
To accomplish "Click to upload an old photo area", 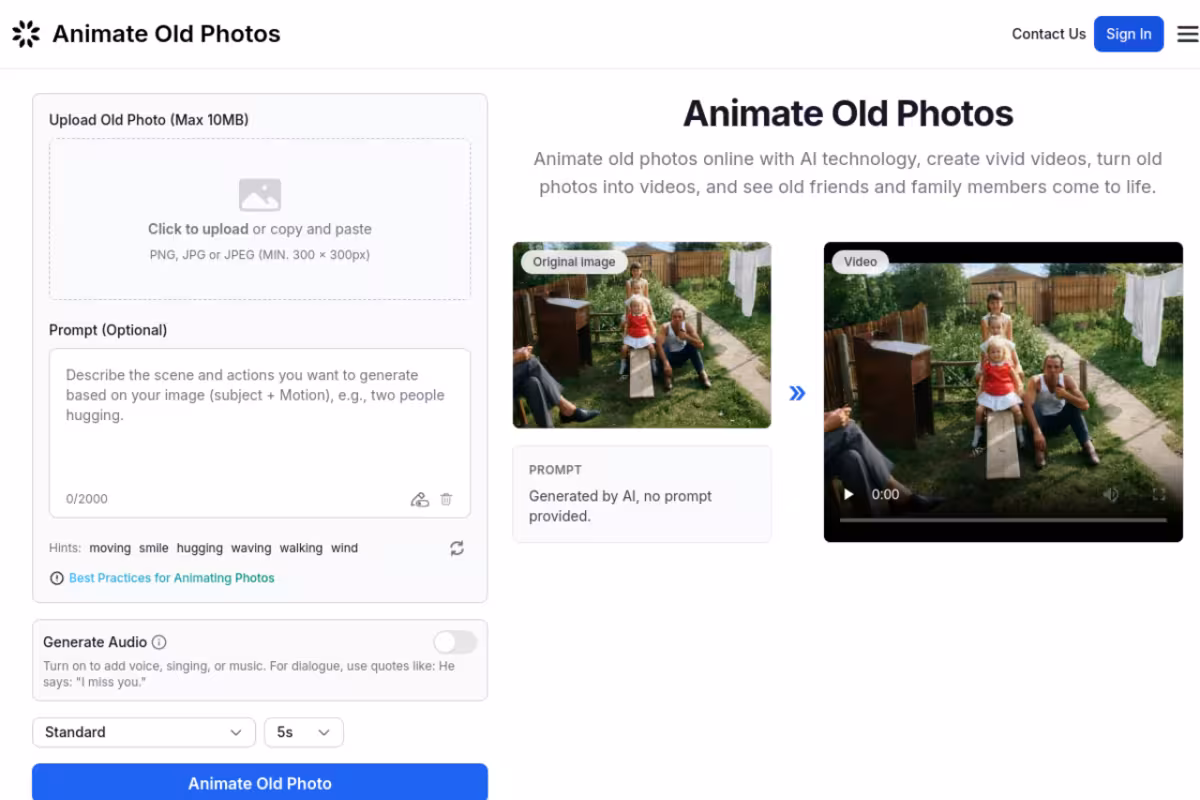I will [x=260, y=219].
